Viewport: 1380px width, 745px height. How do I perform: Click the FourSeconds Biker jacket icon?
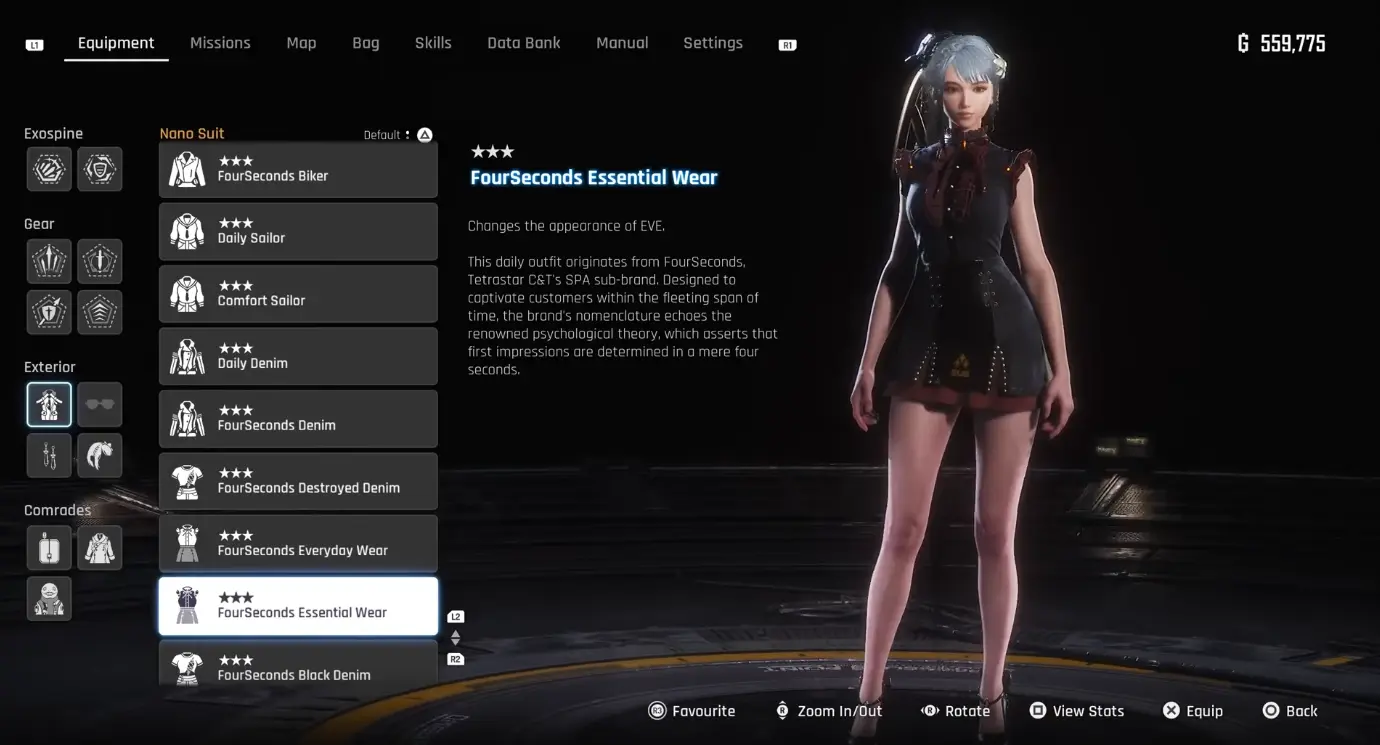coord(187,169)
